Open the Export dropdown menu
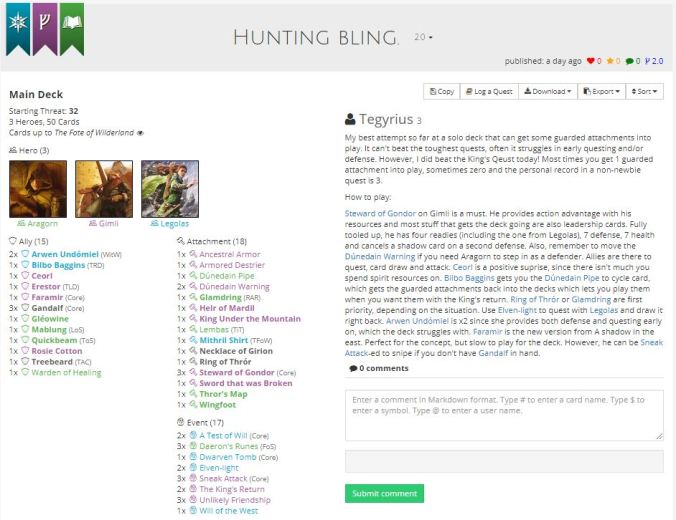Viewport: 676px width, 520px height. tap(601, 91)
